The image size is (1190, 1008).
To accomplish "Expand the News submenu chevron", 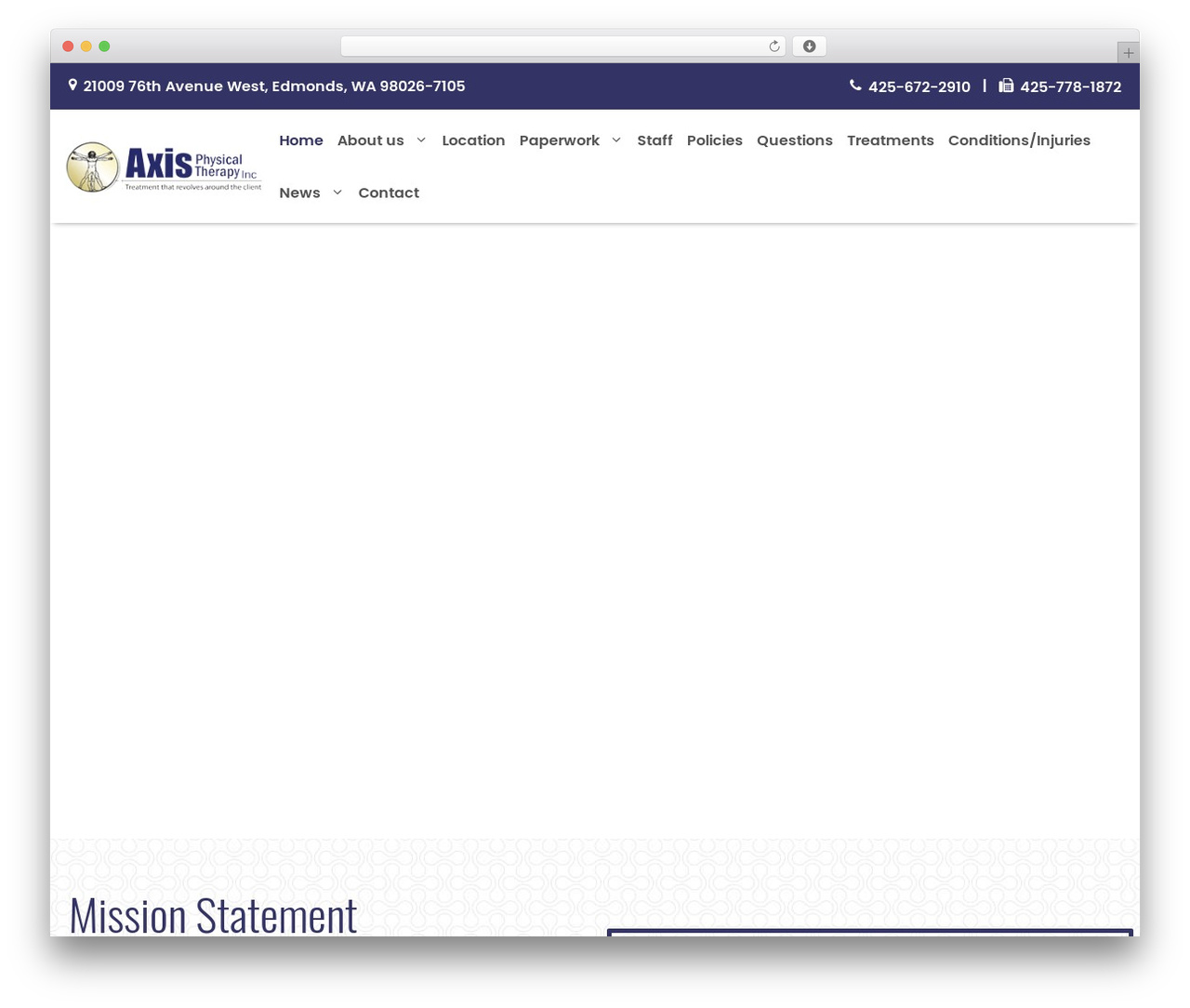I will (337, 192).
